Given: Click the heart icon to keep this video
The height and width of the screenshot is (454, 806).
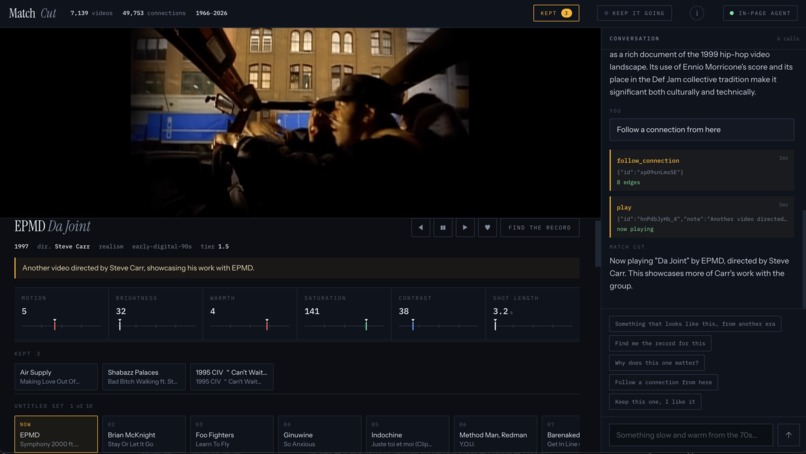Looking at the screenshot, I should [x=487, y=227].
